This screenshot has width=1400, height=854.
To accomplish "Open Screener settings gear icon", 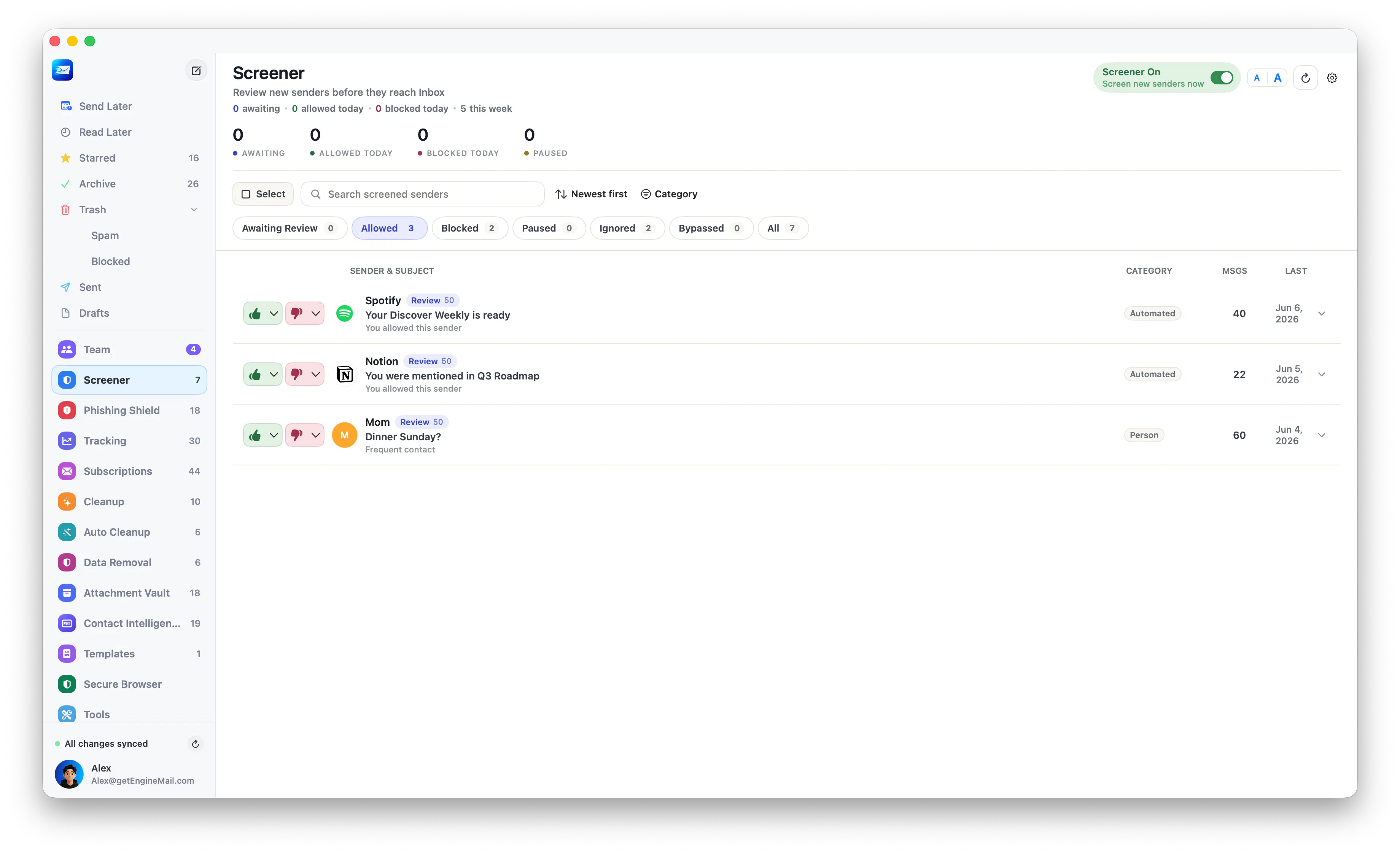I will click(x=1332, y=78).
